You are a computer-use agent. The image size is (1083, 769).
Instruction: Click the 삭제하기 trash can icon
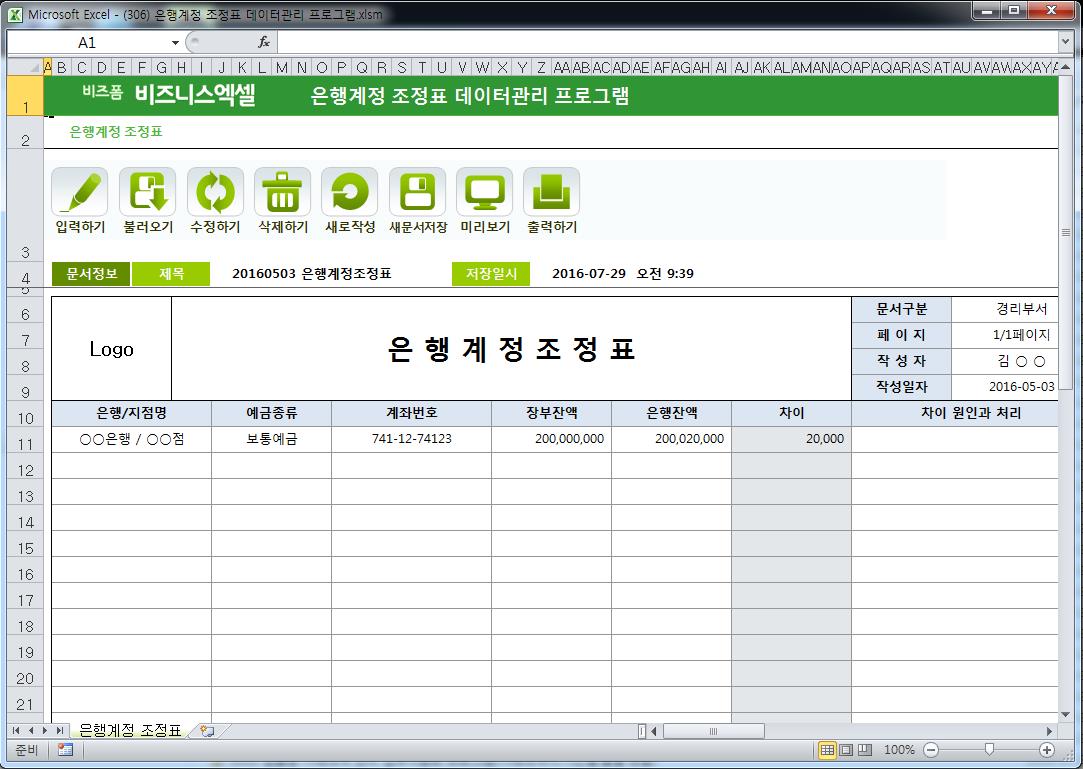282,192
